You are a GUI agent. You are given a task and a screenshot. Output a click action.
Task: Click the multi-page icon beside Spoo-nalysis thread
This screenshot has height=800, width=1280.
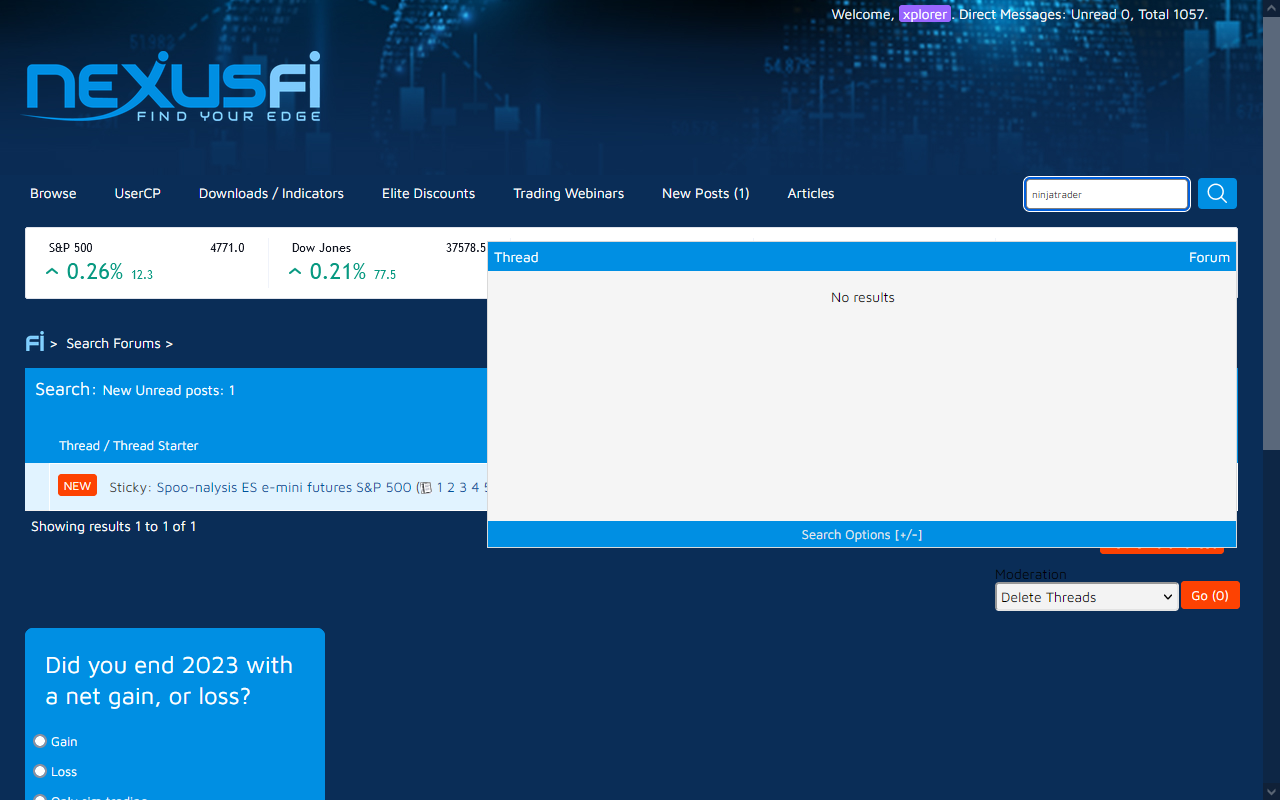coord(426,488)
